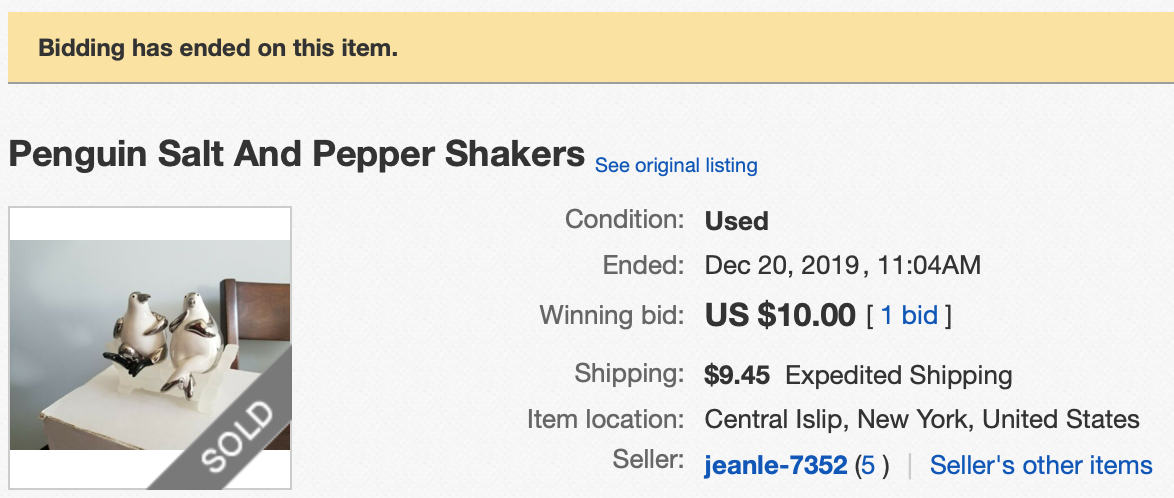Image resolution: width=1174 pixels, height=498 pixels.
Task: Click the Winning bid label
Action: 612,315
